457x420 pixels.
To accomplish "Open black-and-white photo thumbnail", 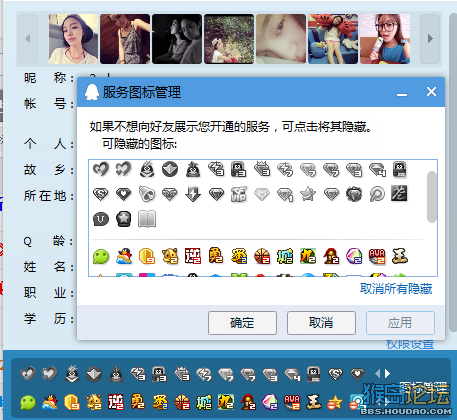I will point(177,39).
